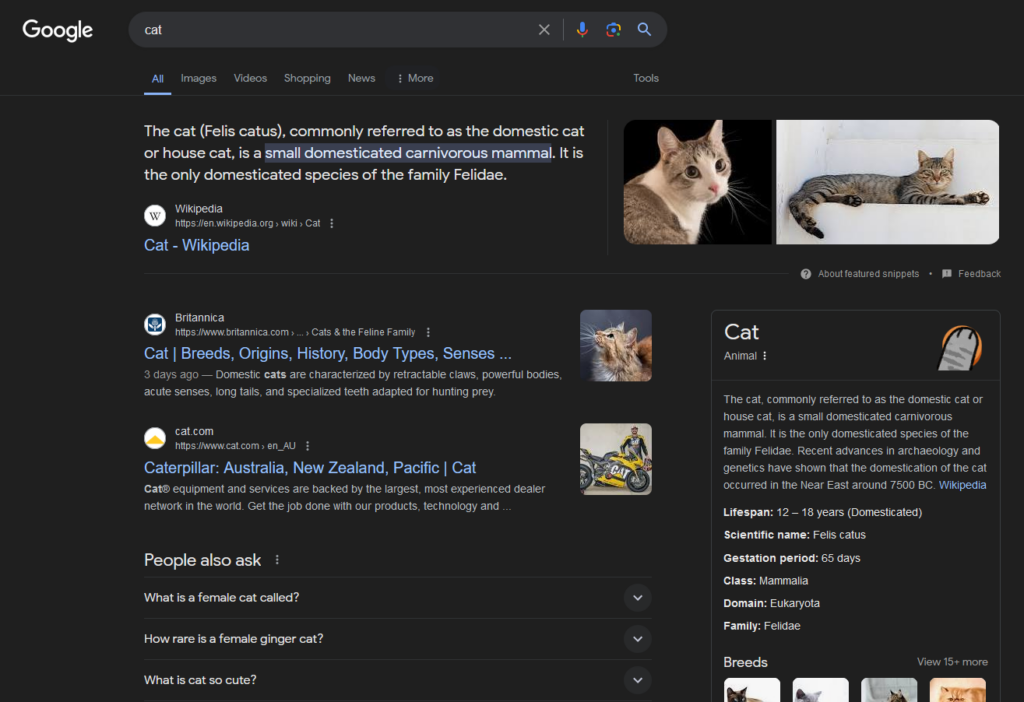
Task: Click the People also ask heading
Action: point(202,560)
